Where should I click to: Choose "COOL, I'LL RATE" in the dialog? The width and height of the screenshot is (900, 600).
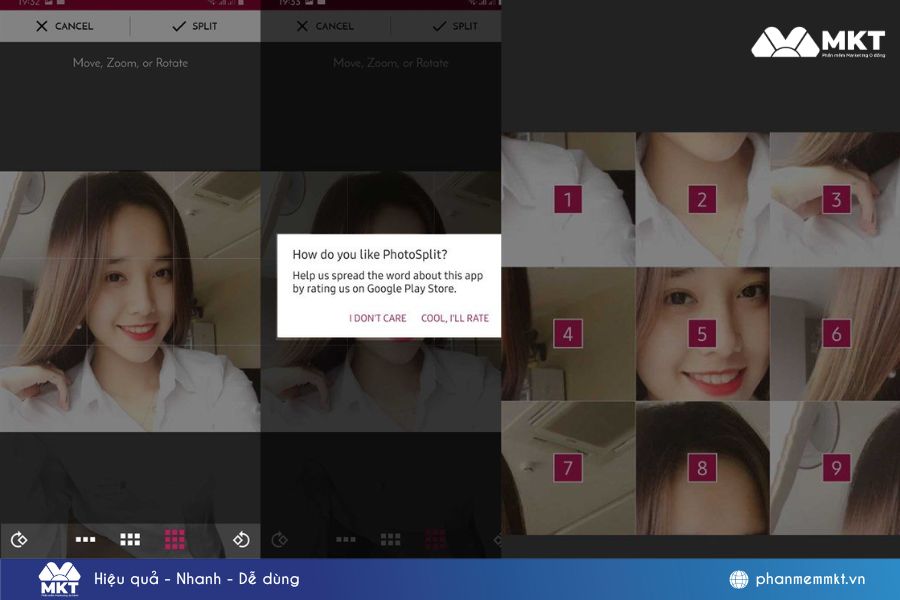[455, 318]
